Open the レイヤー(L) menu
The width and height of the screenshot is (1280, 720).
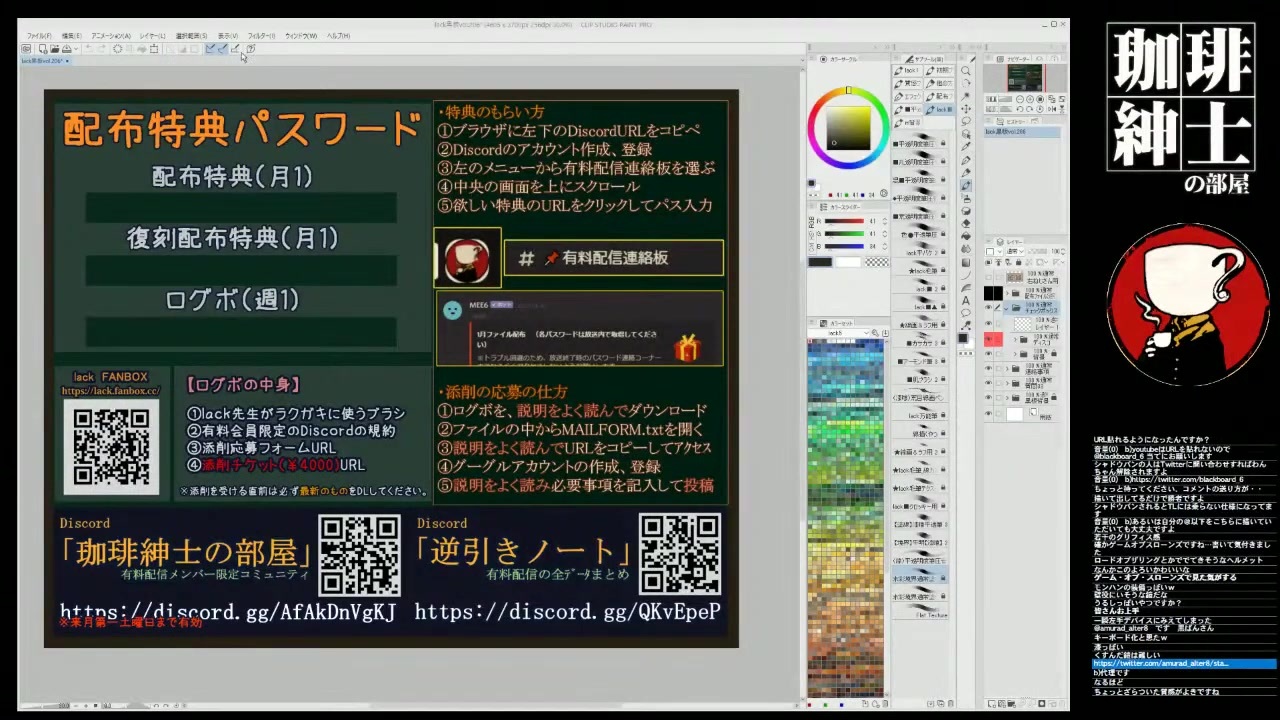152,36
